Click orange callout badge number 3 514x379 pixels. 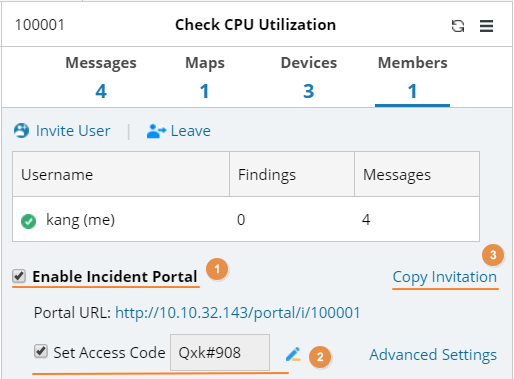(x=493, y=255)
